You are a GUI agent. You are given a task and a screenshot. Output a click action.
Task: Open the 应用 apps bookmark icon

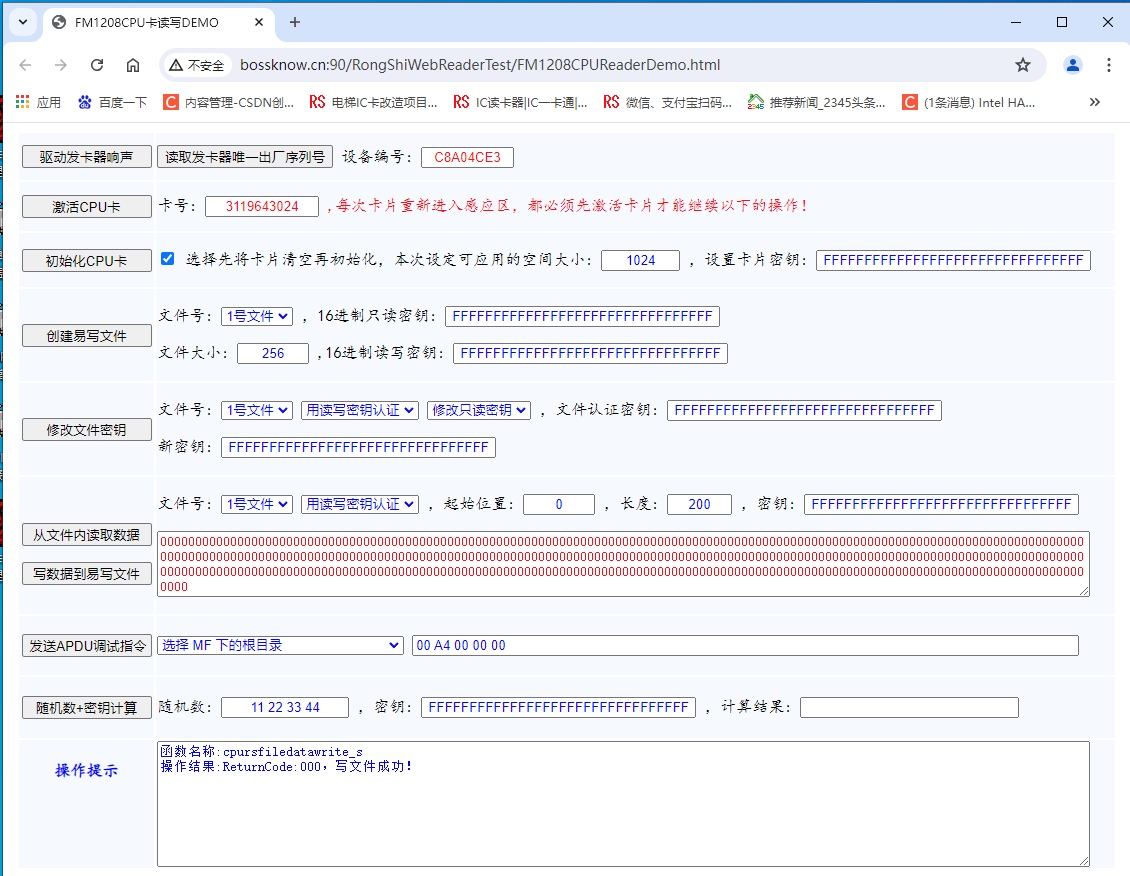pos(23,102)
